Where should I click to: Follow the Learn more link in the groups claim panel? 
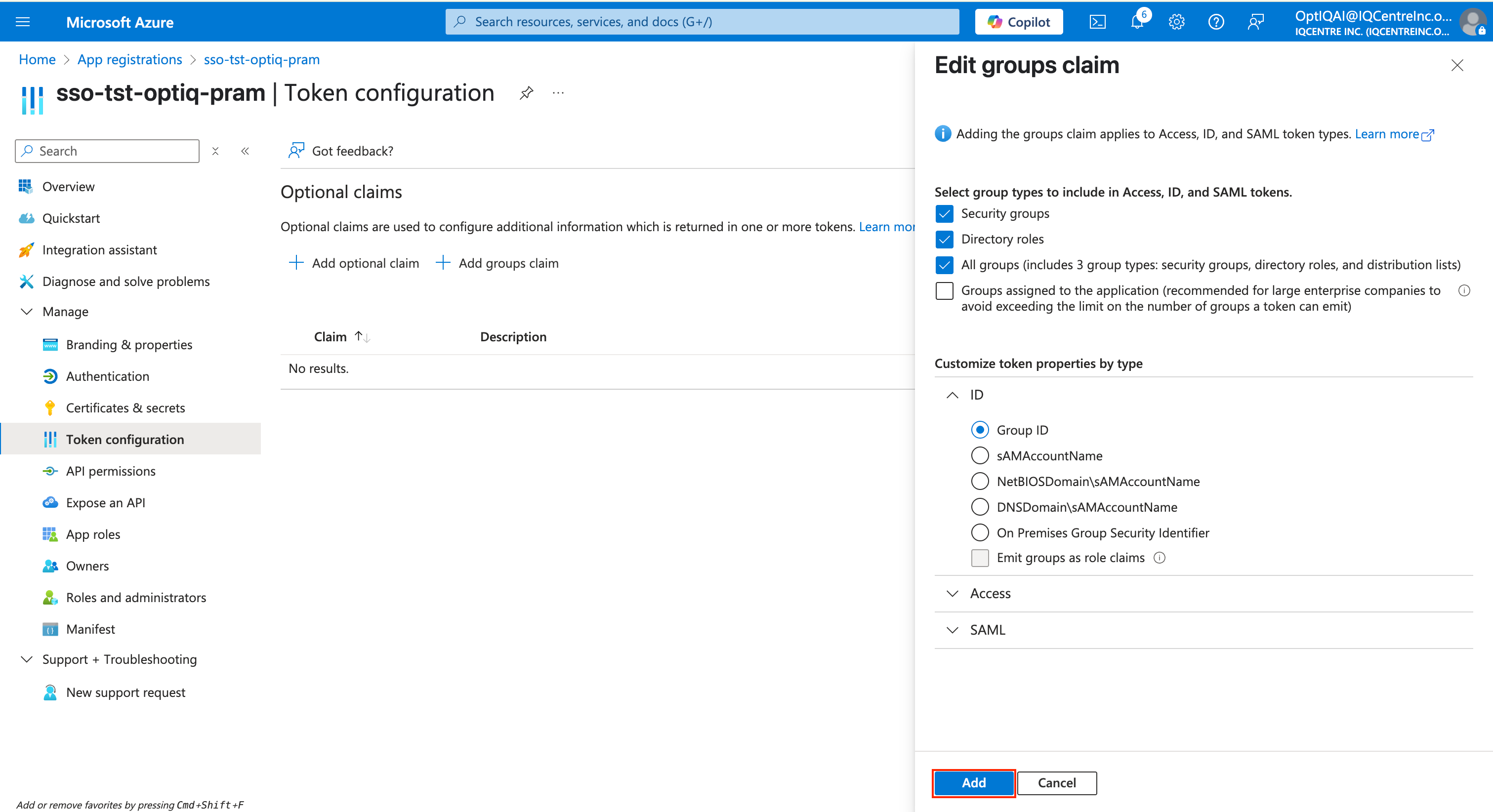click(1395, 134)
